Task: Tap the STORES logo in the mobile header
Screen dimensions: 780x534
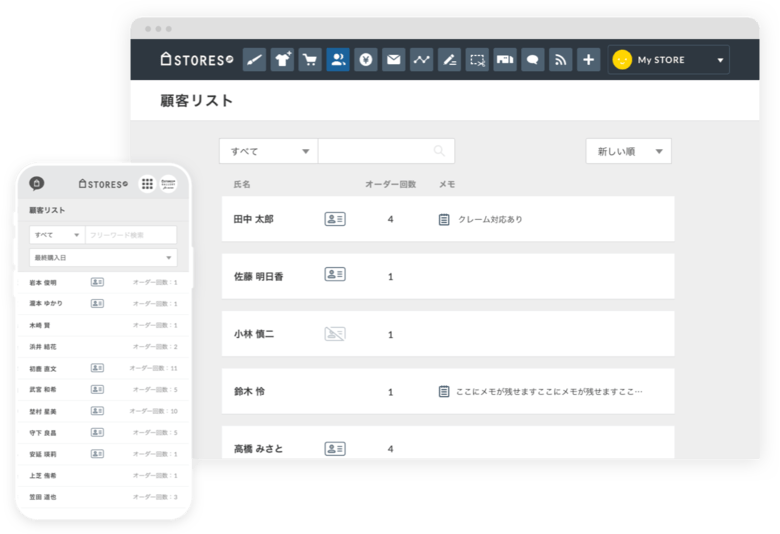Action: click(x=103, y=184)
